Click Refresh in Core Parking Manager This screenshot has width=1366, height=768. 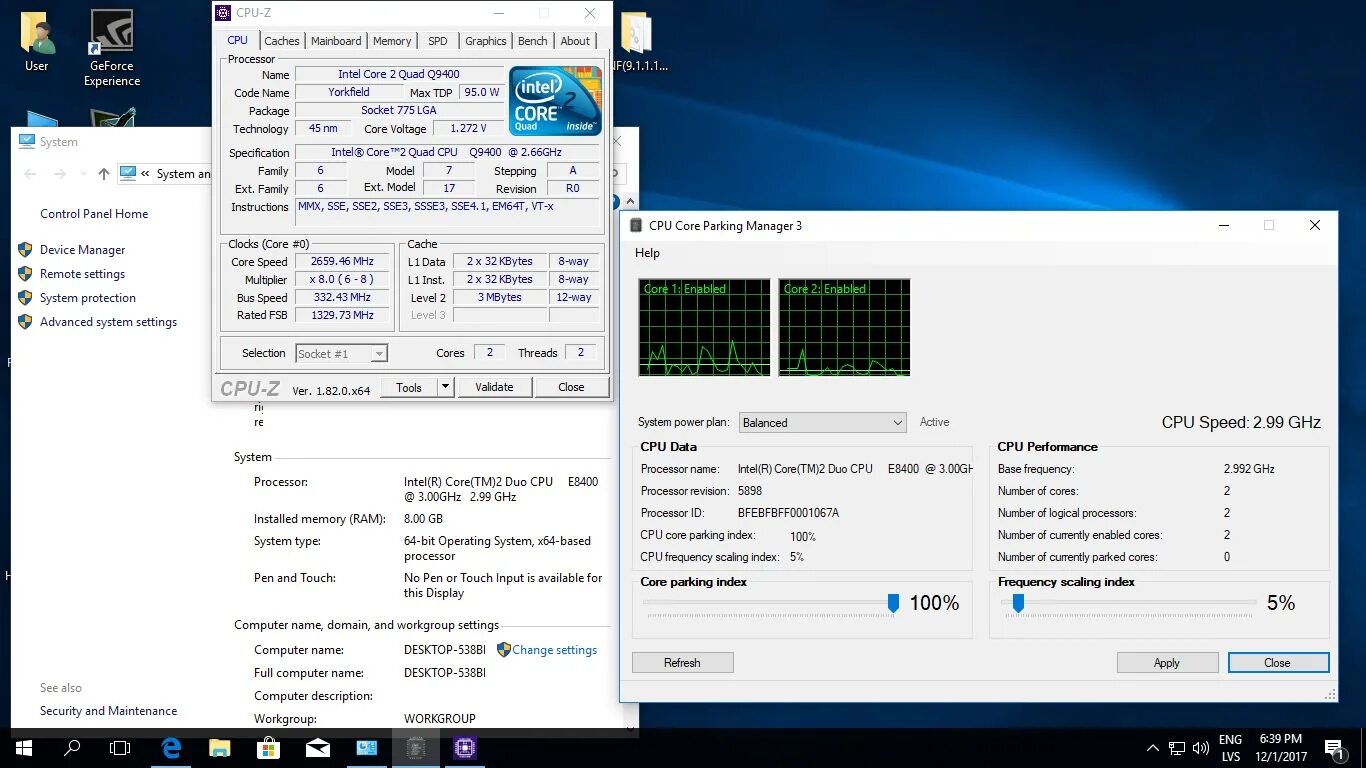point(682,663)
